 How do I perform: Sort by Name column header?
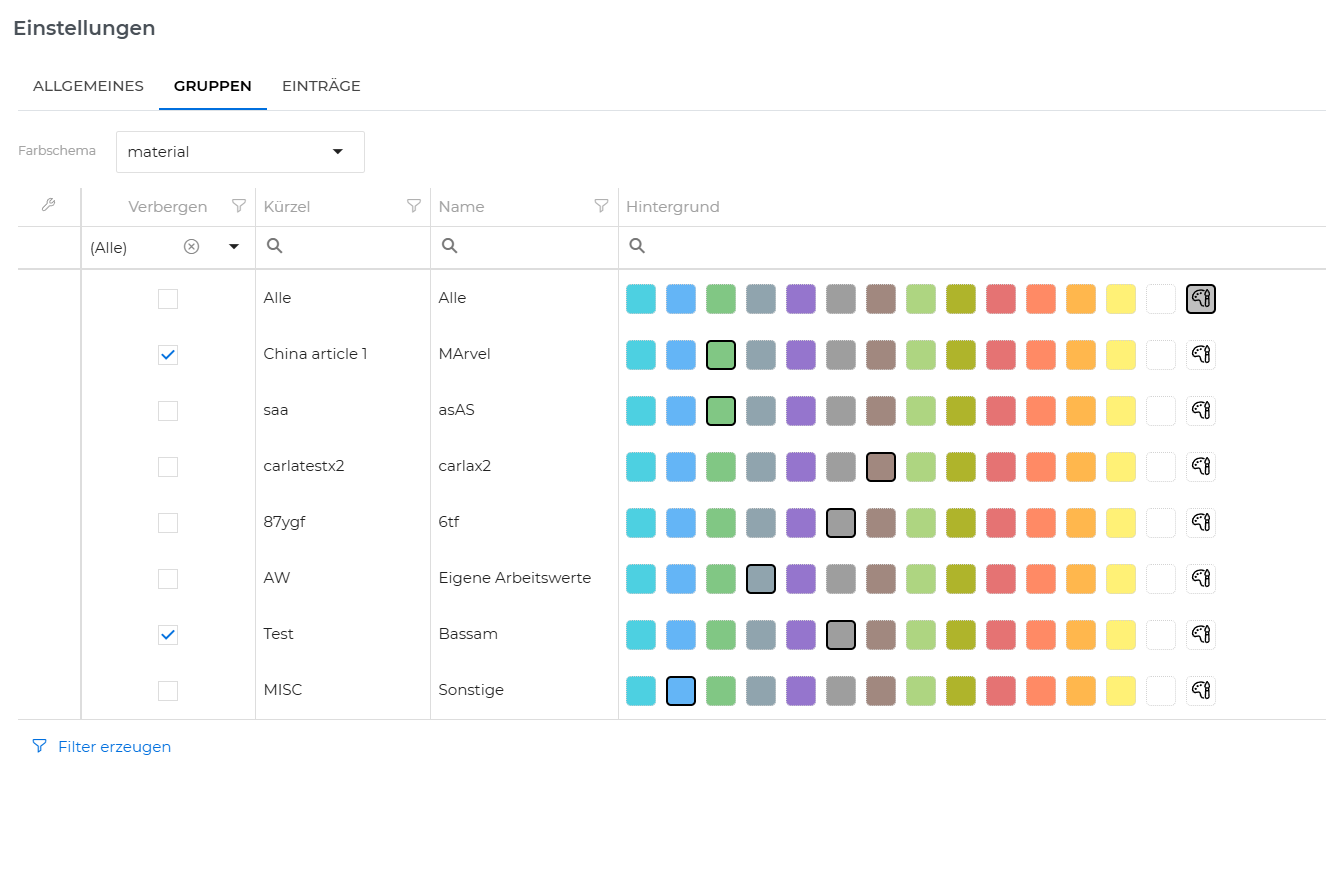[x=461, y=207]
